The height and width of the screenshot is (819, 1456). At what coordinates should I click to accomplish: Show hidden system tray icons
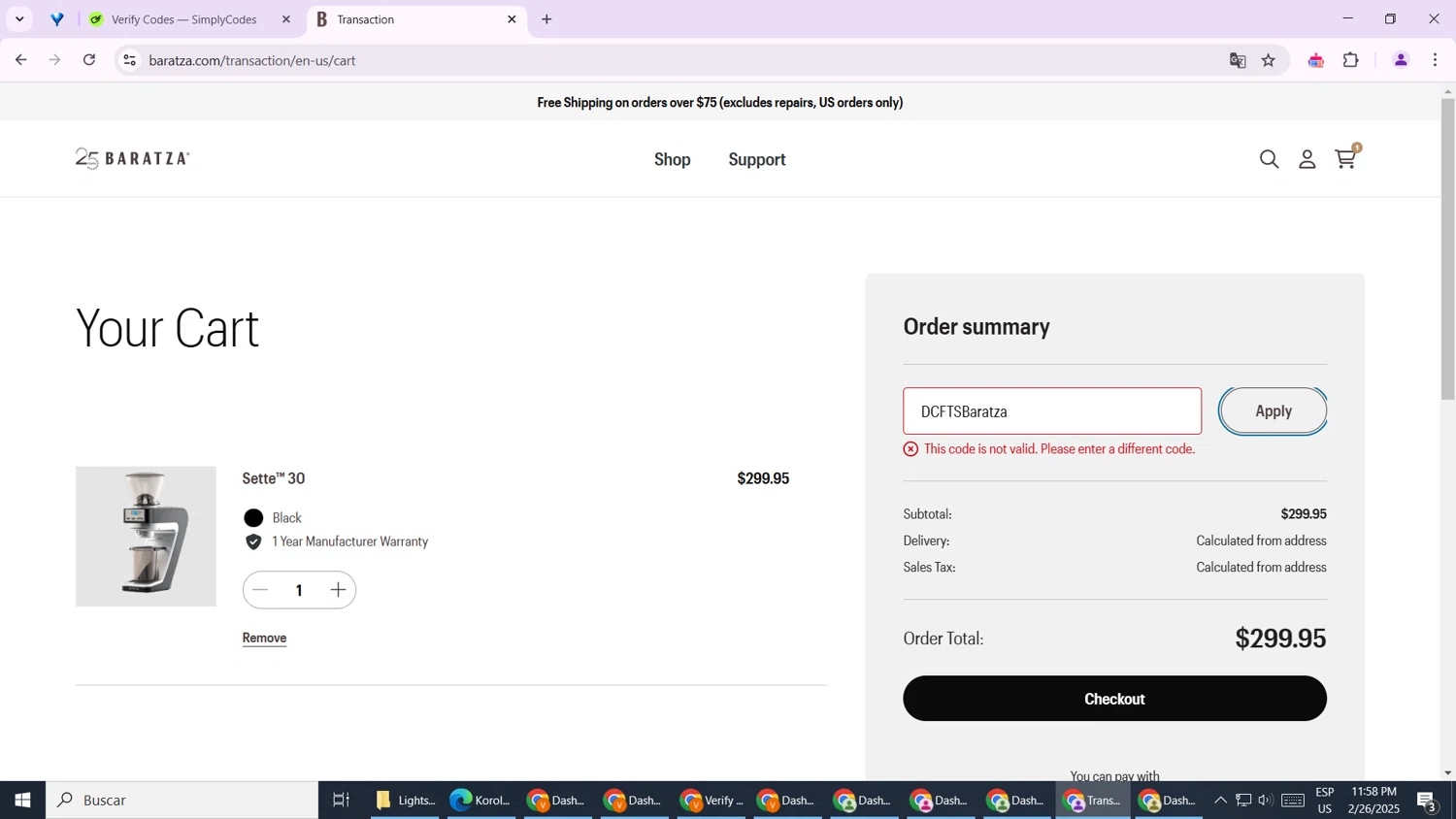pyautogui.click(x=1221, y=801)
